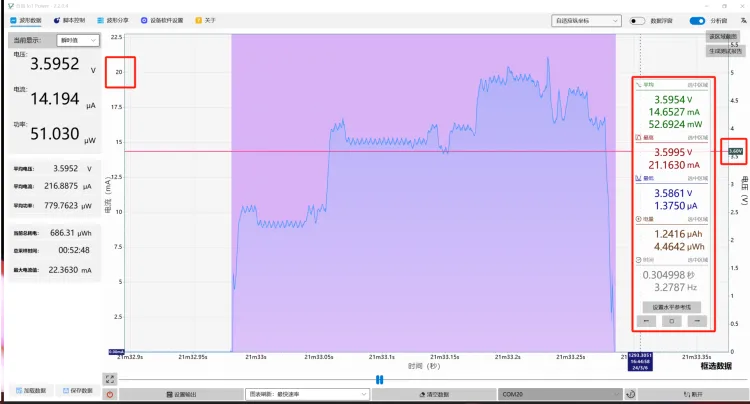Viewport: 750px width, 404px height.
Task: Click the 3.60V reference line marker on voltage axis
Action: point(736,151)
